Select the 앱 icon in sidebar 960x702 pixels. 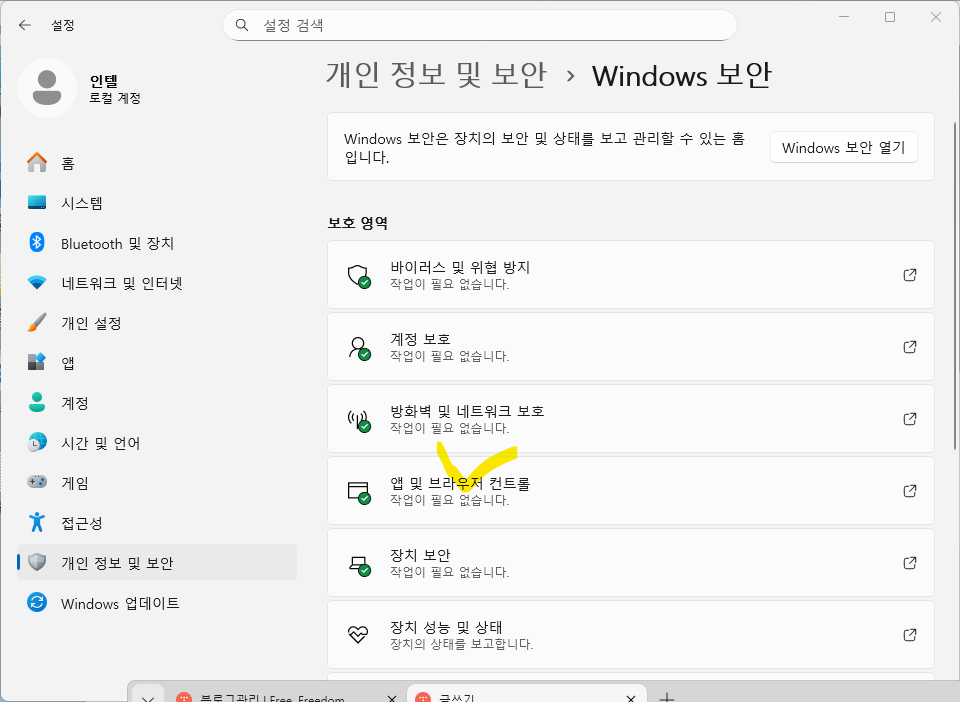pos(37,362)
